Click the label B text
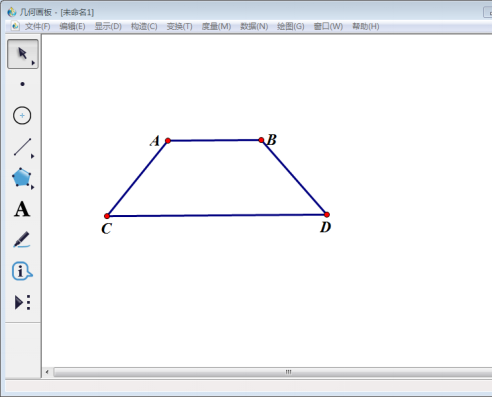This screenshot has height=397, width=492. (272, 140)
